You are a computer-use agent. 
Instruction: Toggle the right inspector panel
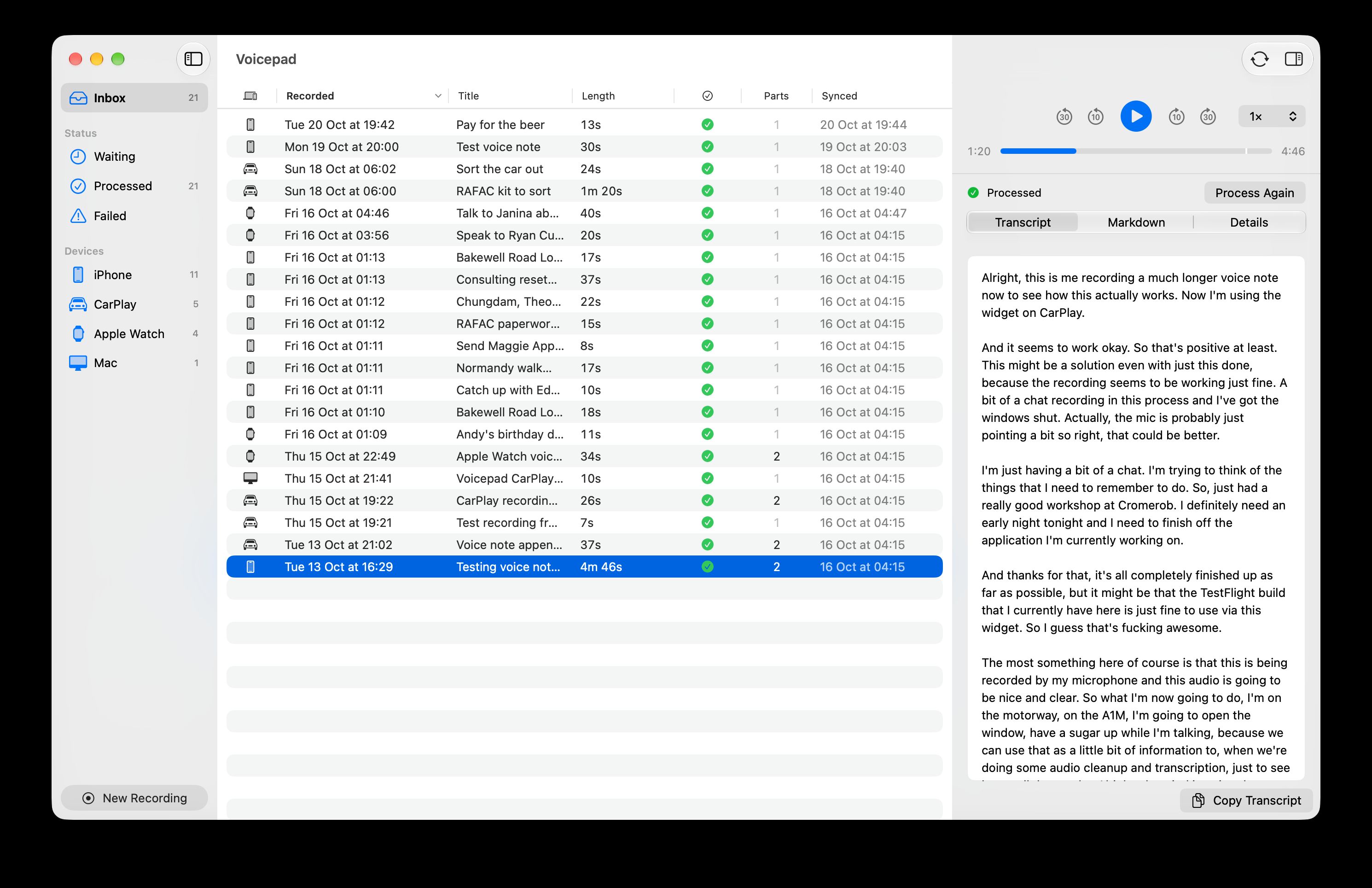coord(1294,59)
